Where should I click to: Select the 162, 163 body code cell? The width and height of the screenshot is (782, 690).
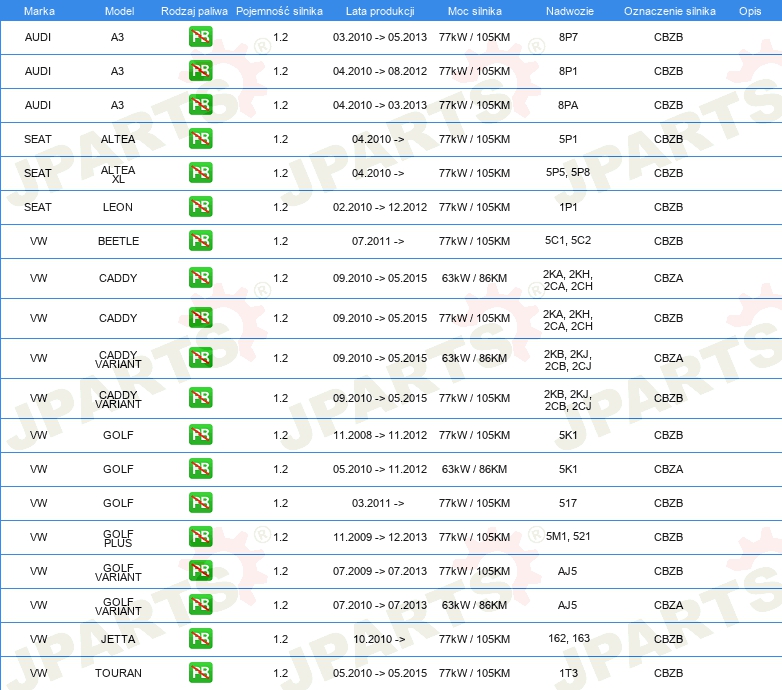(x=569, y=638)
